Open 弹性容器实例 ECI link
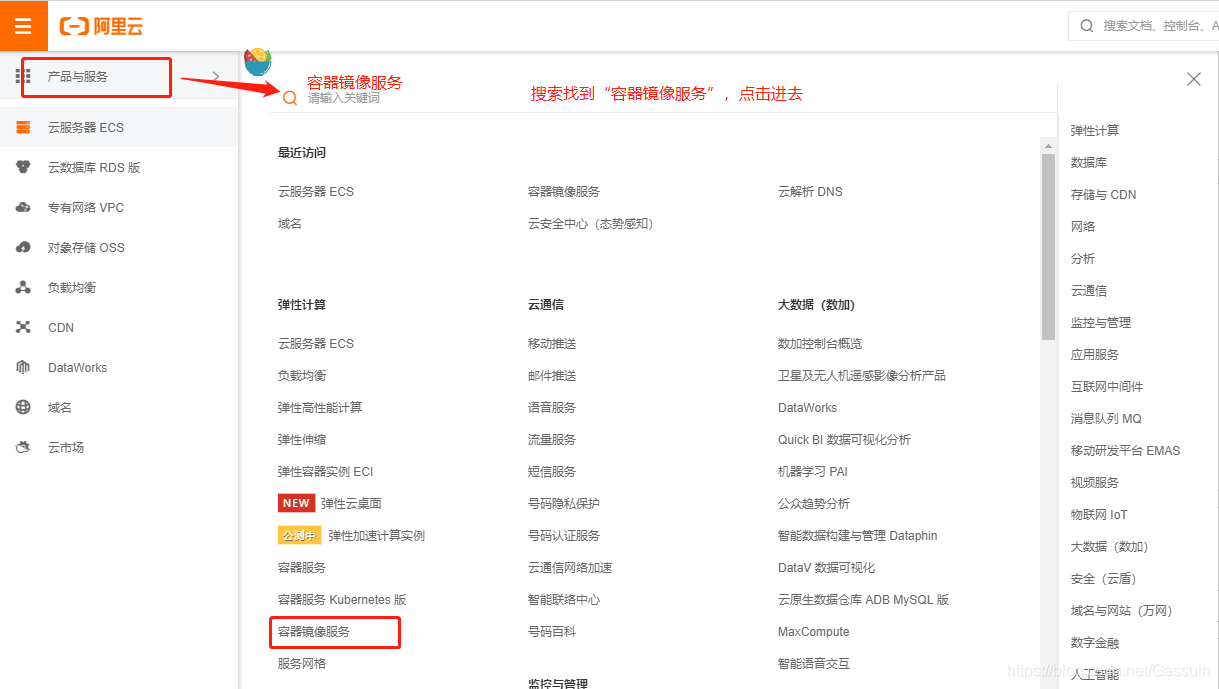Viewport: 1219px width, 689px height. tap(326, 472)
